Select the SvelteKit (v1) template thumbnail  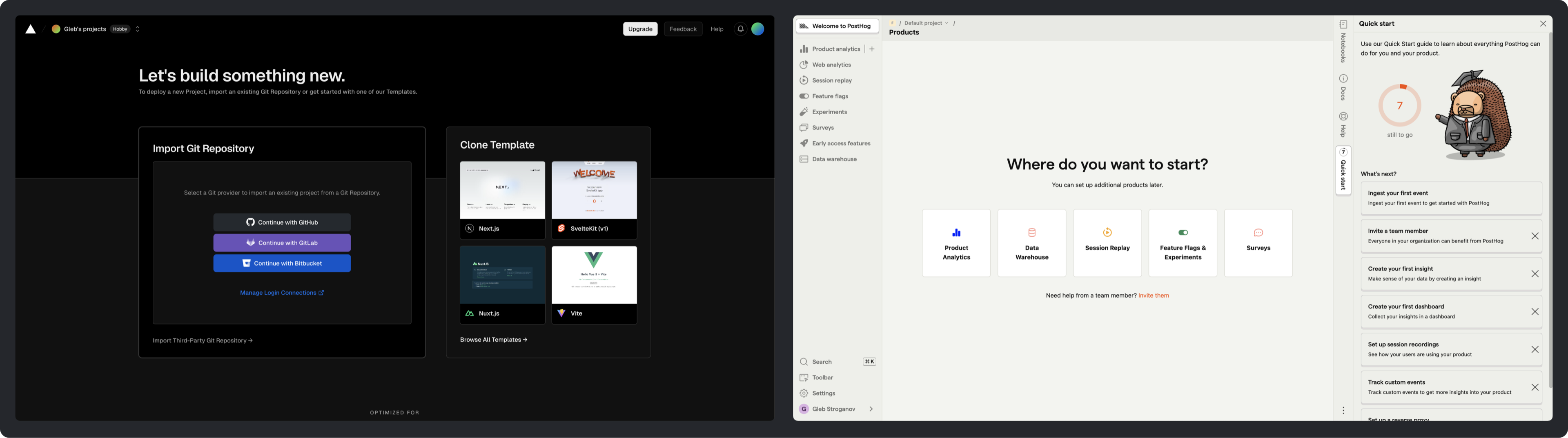(x=594, y=190)
